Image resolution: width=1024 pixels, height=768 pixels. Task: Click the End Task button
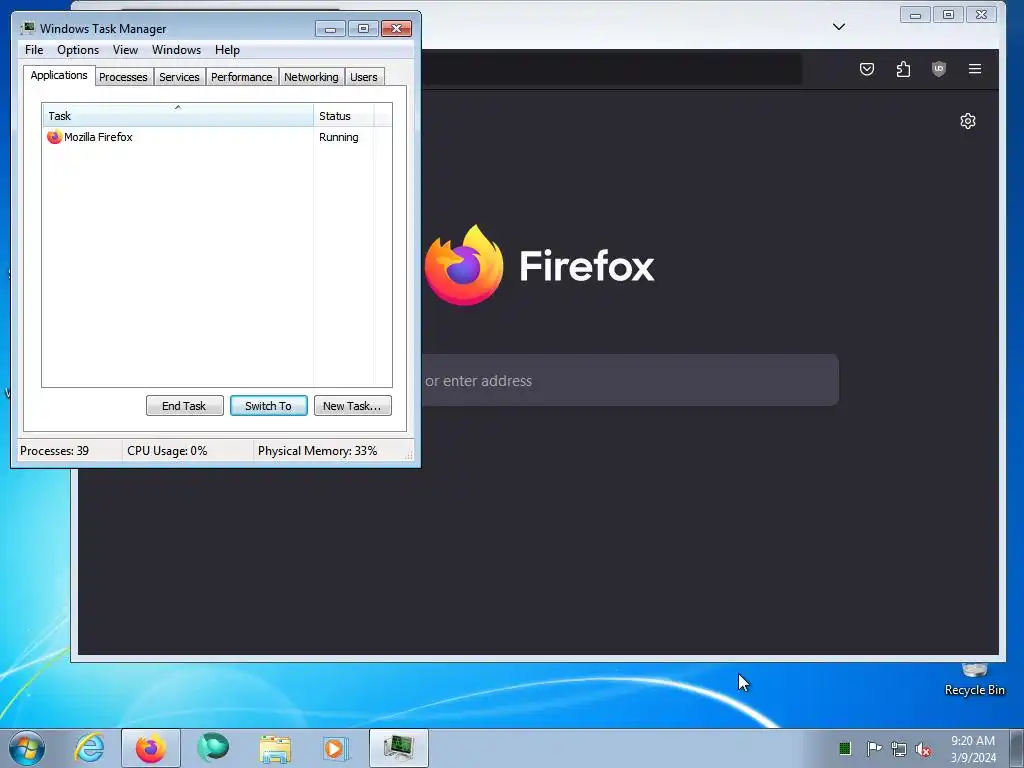click(185, 406)
